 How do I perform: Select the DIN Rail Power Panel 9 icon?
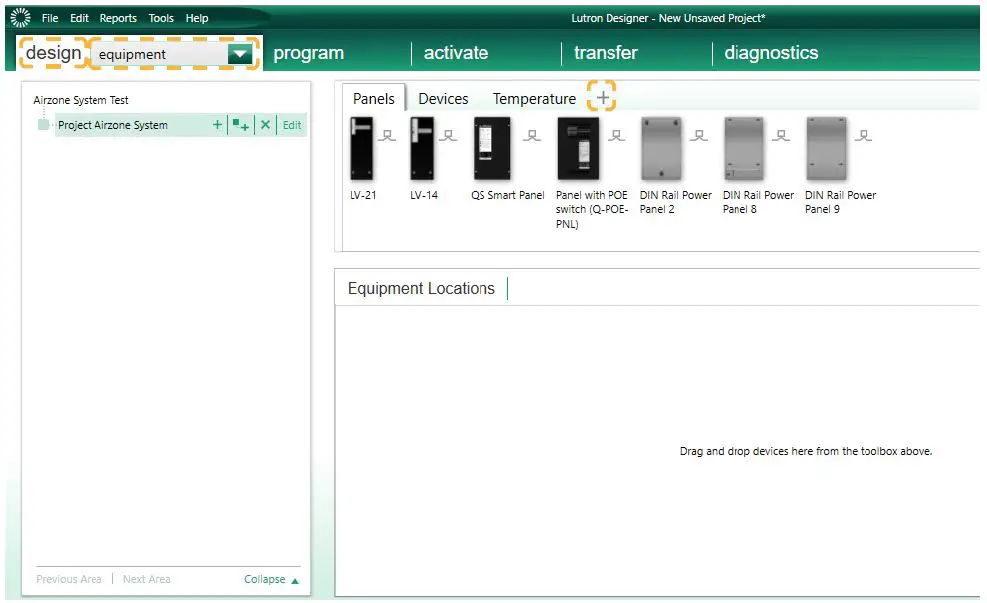826,150
